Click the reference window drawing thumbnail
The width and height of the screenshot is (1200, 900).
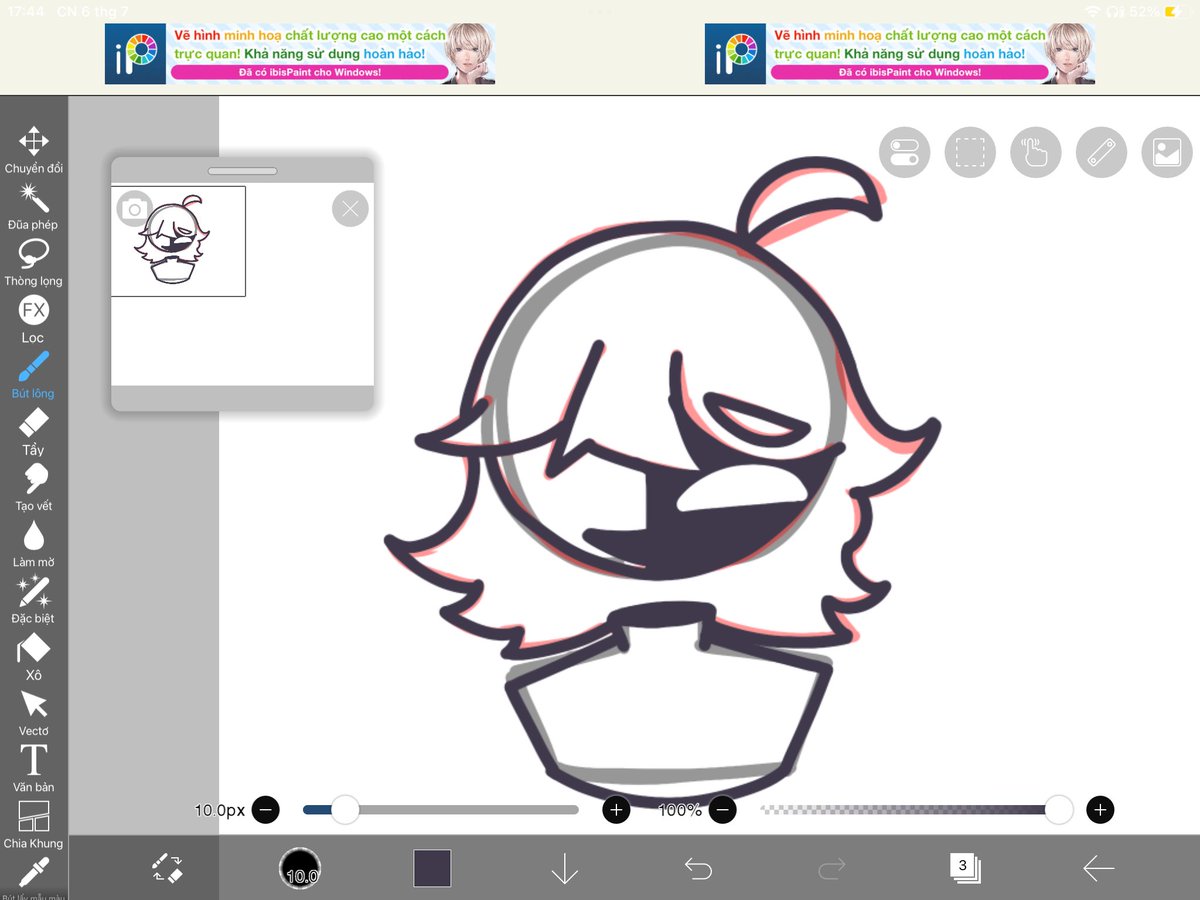[178, 241]
